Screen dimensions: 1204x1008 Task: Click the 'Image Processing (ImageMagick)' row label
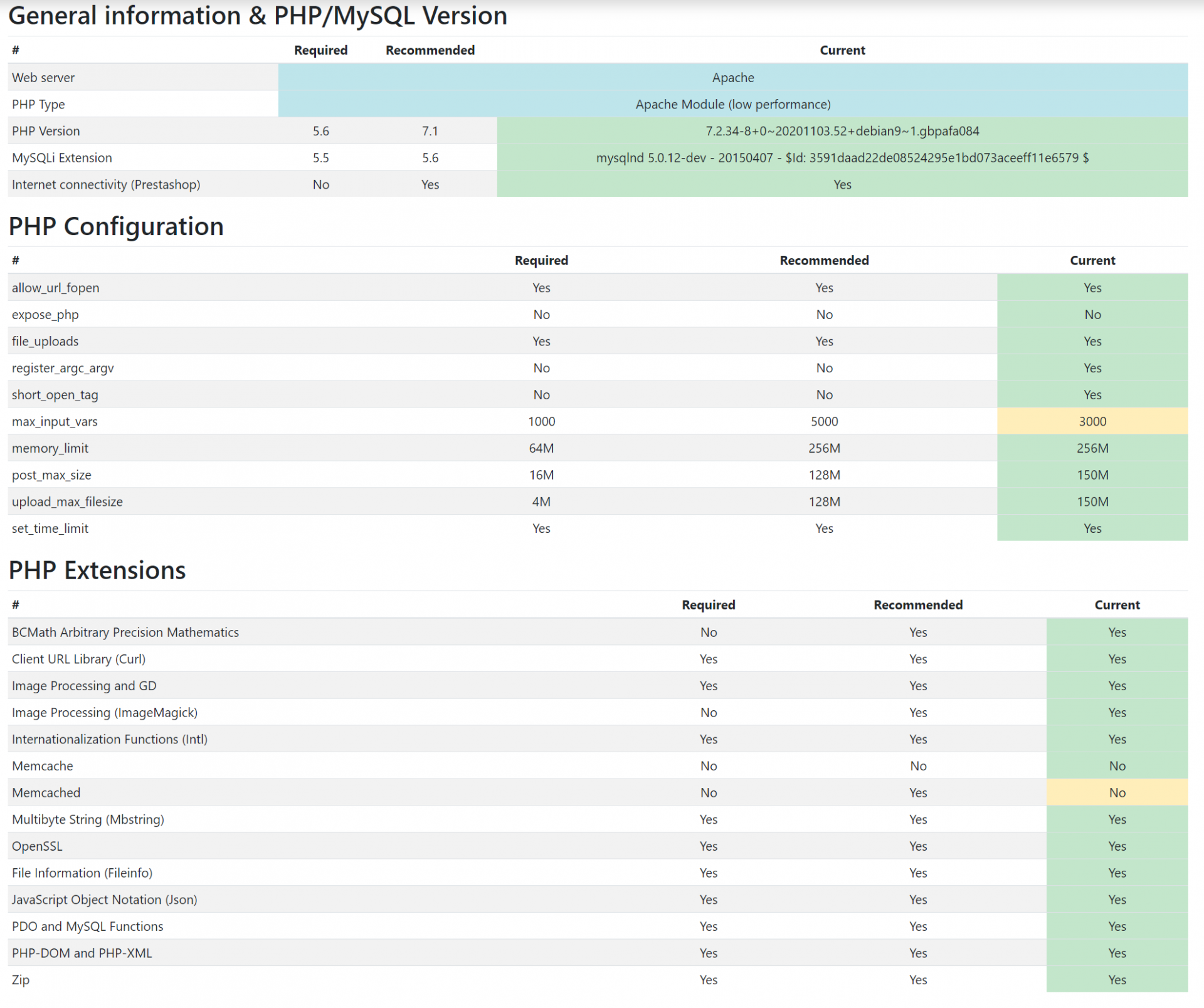tap(105, 712)
